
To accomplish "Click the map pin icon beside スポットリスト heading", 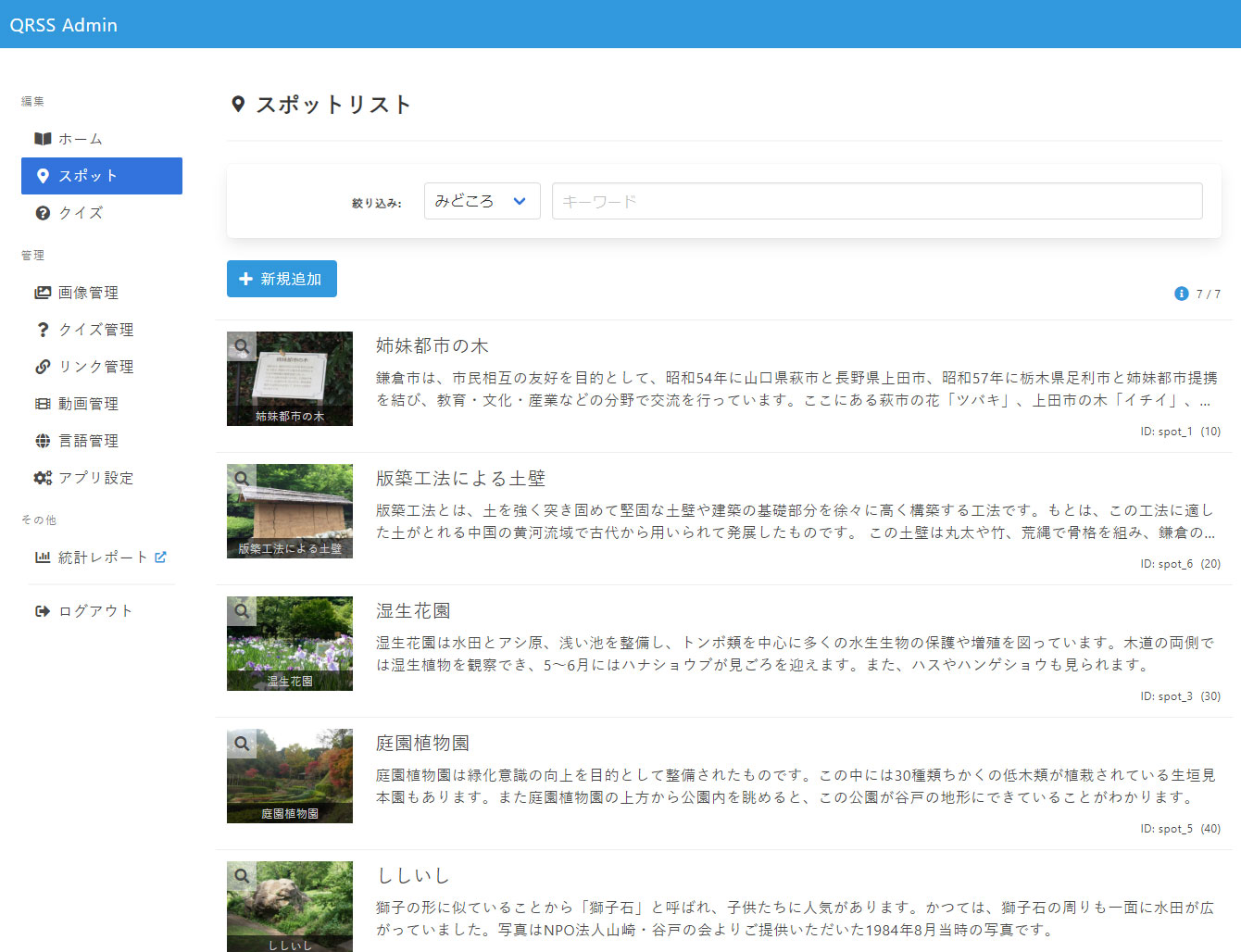I will tap(238, 105).
